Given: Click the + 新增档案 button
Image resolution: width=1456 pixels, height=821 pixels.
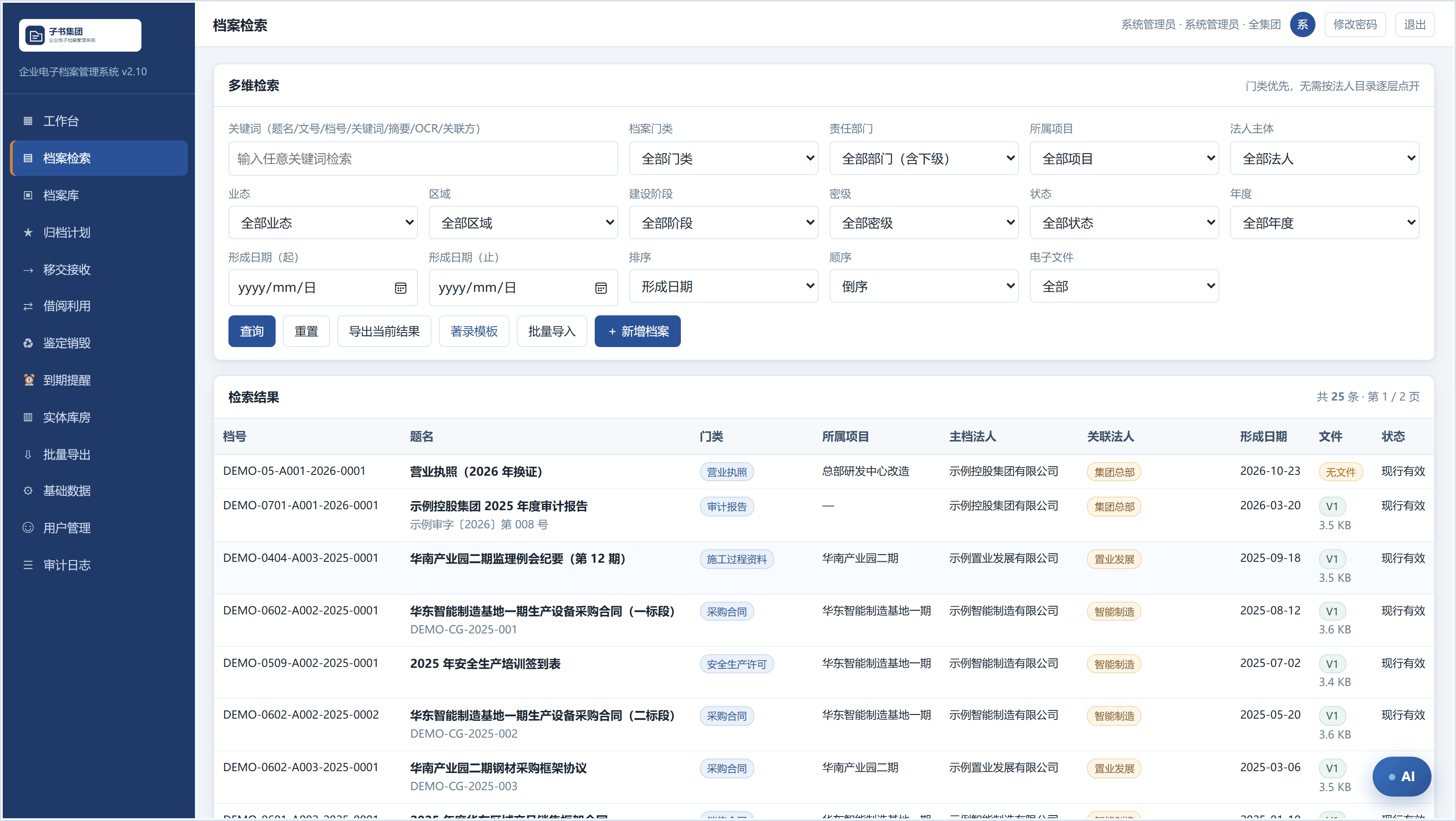Looking at the screenshot, I should coord(637,331).
